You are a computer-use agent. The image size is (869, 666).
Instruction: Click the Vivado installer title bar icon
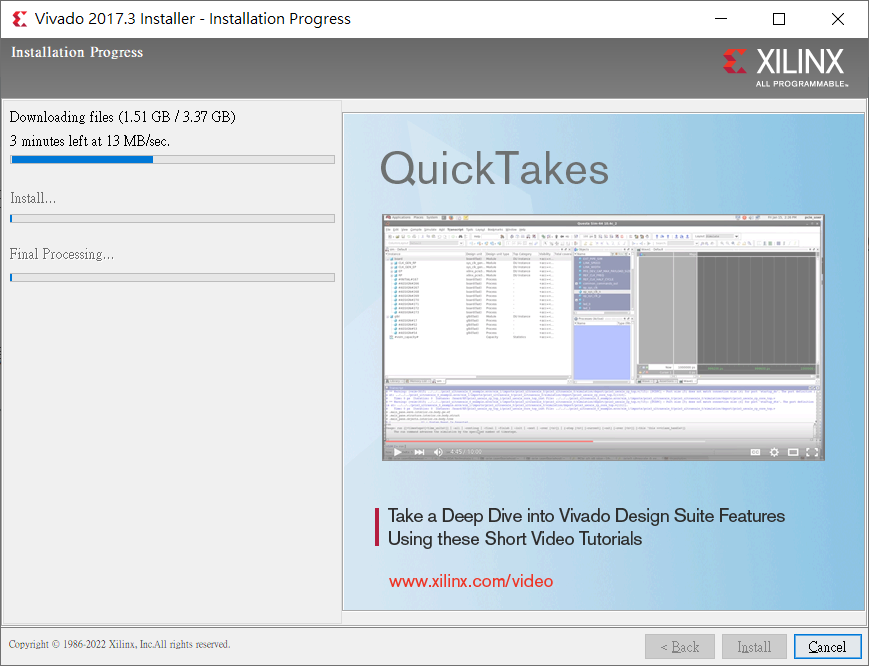pos(19,19)
